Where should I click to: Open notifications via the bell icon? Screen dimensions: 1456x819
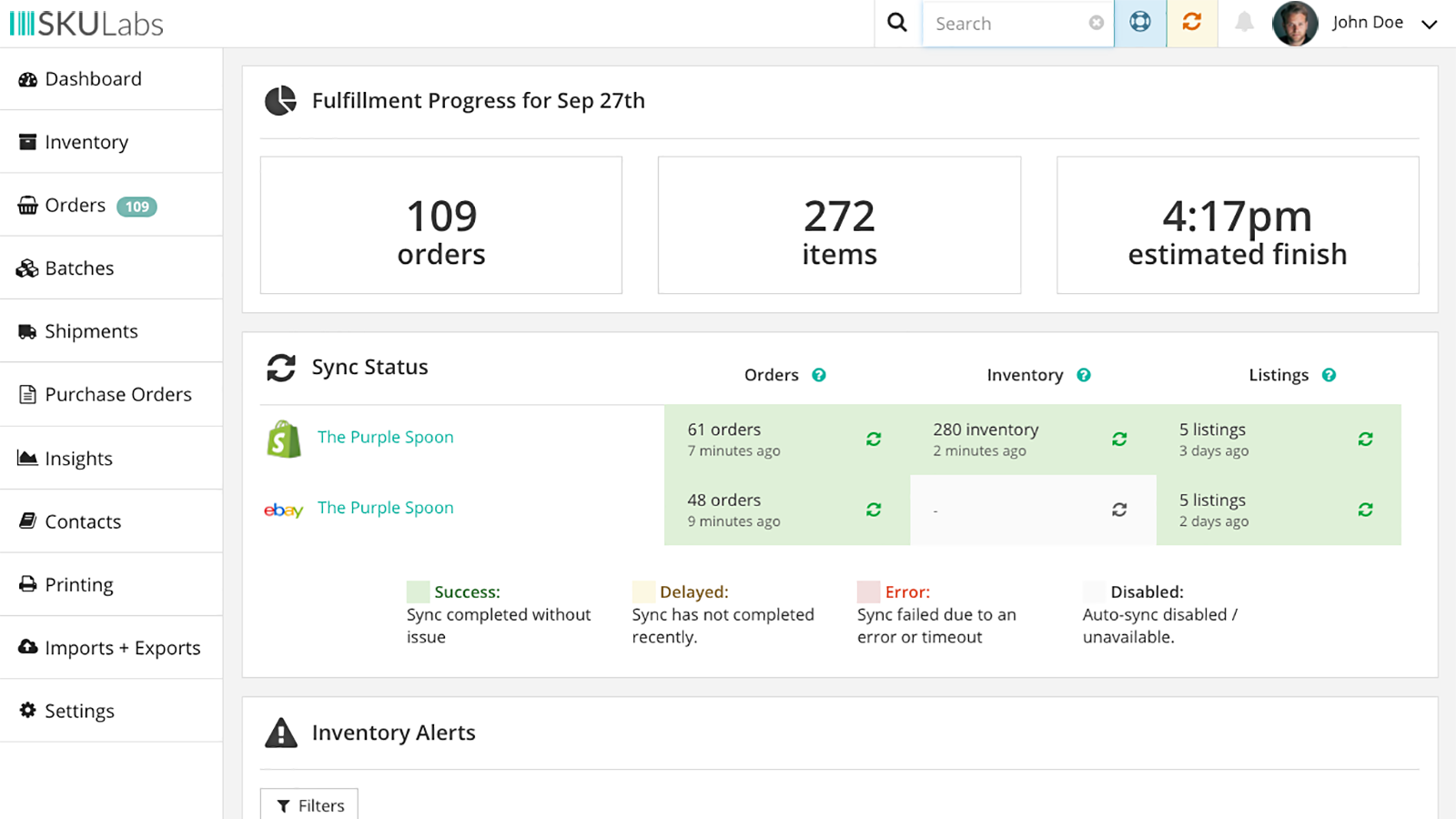tap(1243, 23)
